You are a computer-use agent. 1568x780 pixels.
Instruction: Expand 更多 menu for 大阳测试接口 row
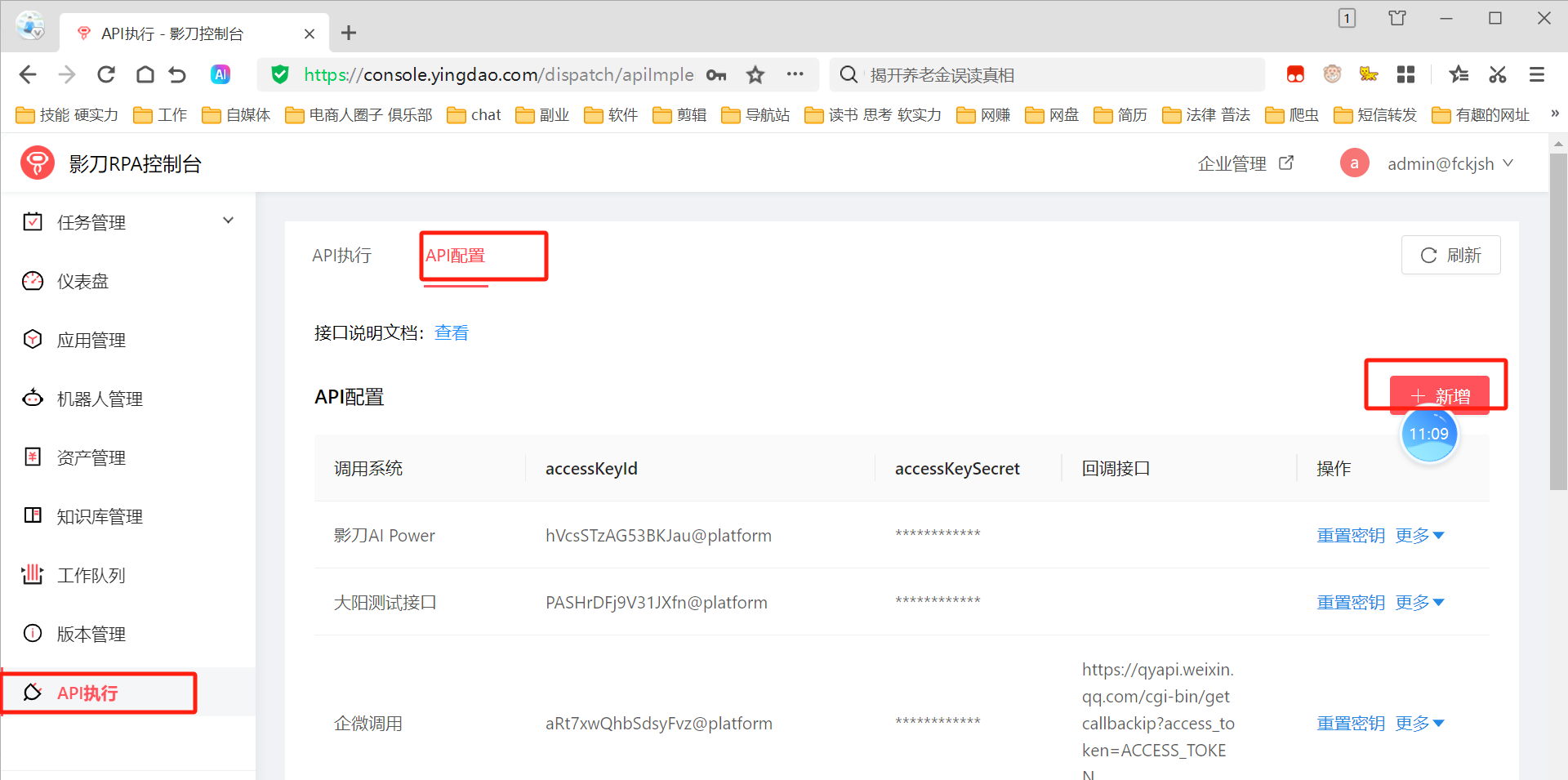[1420, 603]
